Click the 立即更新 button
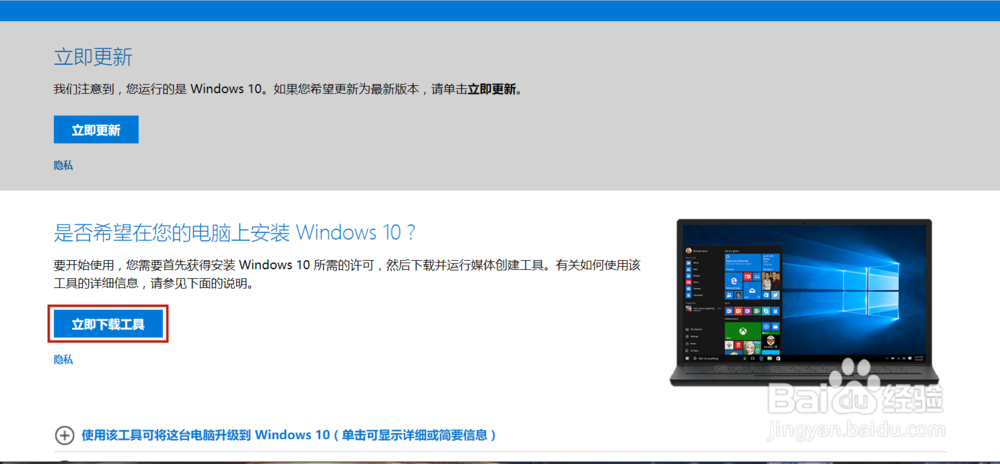Viewport: 1000px width, 464px height. click(x=96, y=129)
